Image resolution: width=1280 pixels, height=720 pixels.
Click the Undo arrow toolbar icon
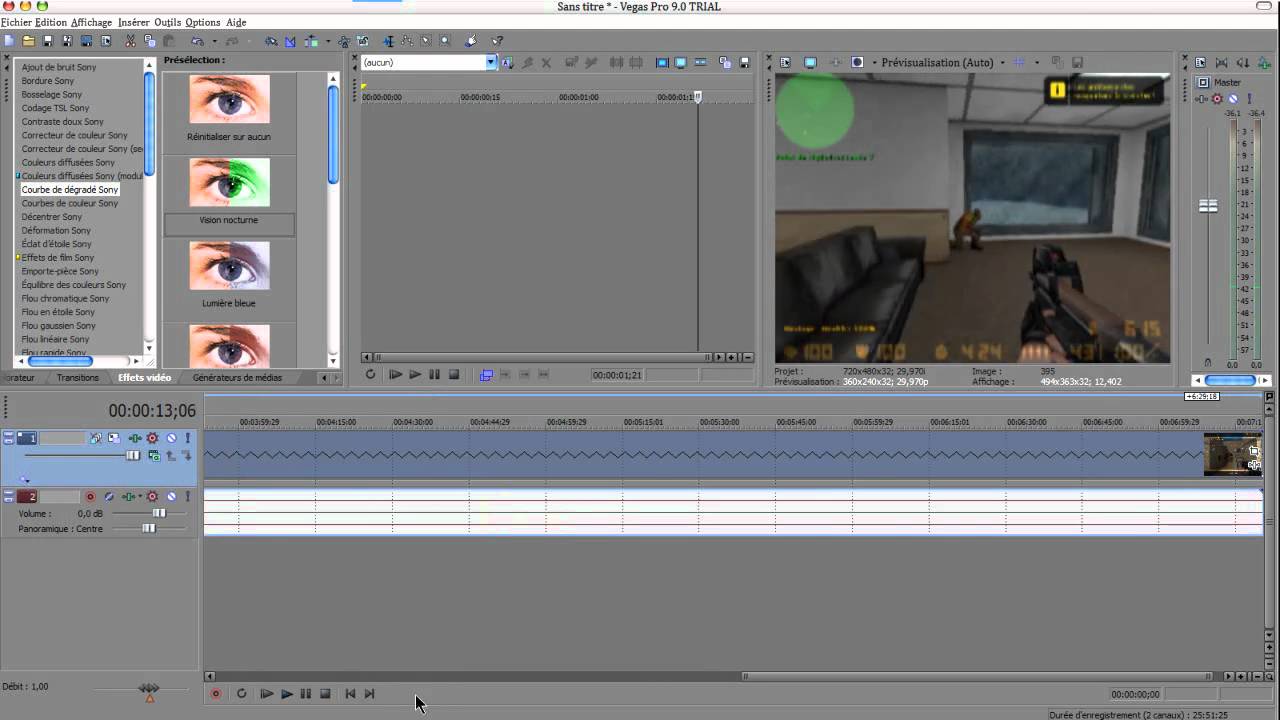[197, 41]
